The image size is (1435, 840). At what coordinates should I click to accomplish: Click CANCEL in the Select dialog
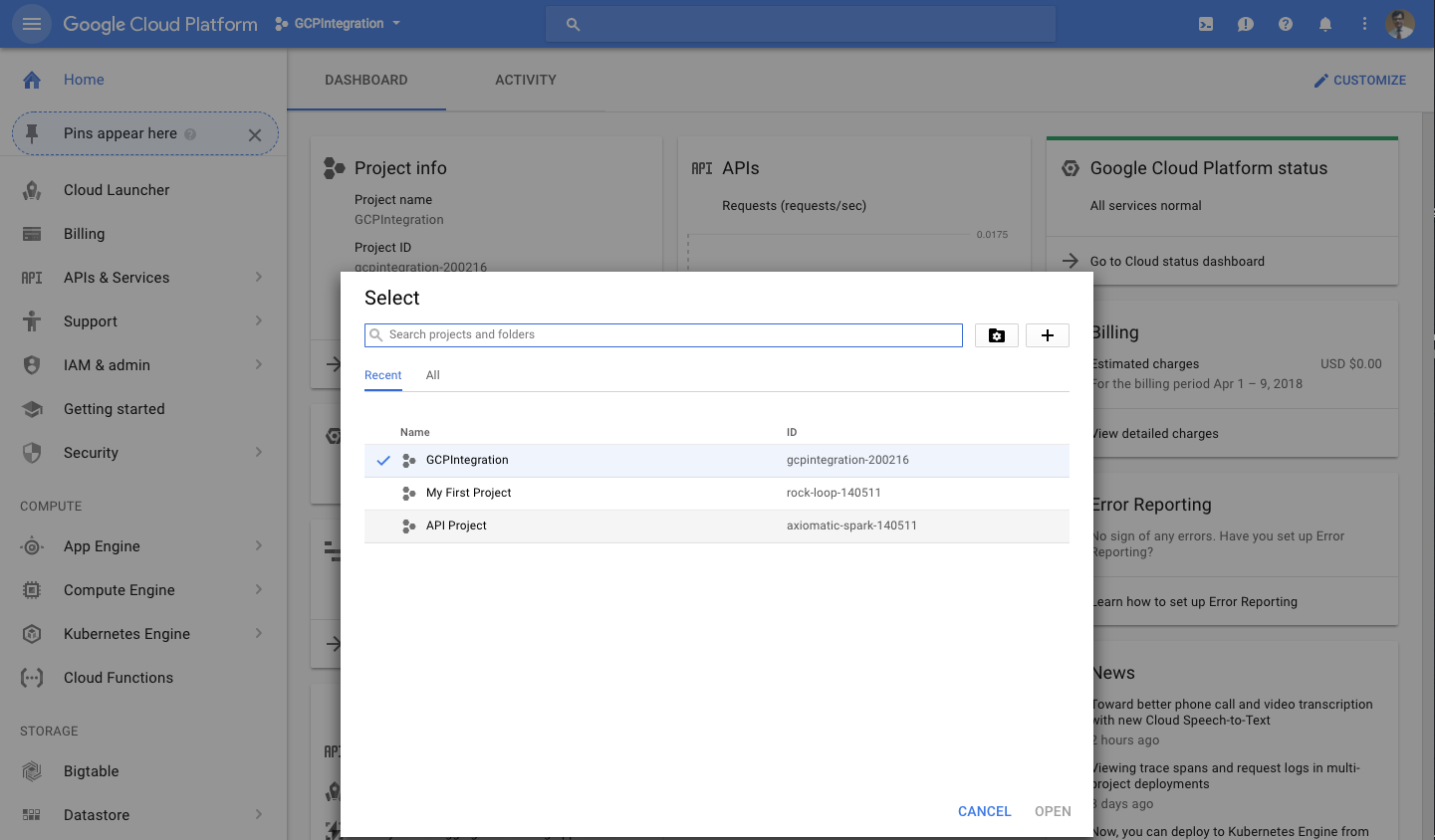tap(984, 811)
